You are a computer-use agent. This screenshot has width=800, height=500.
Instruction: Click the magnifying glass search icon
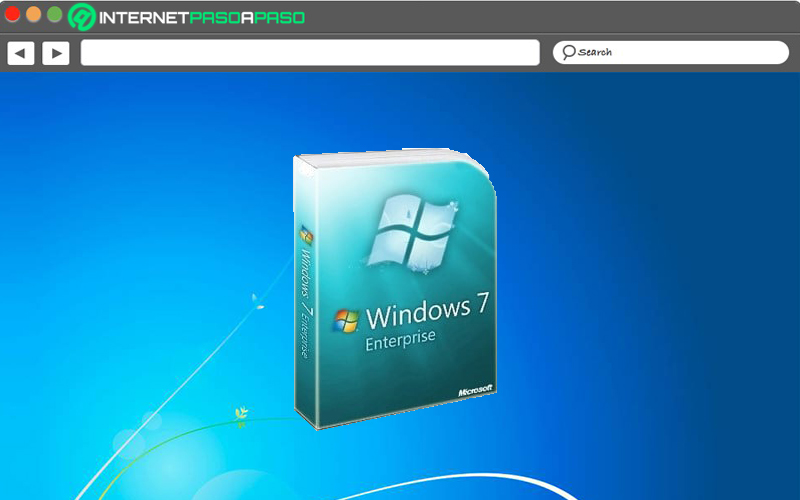point(568,52)
